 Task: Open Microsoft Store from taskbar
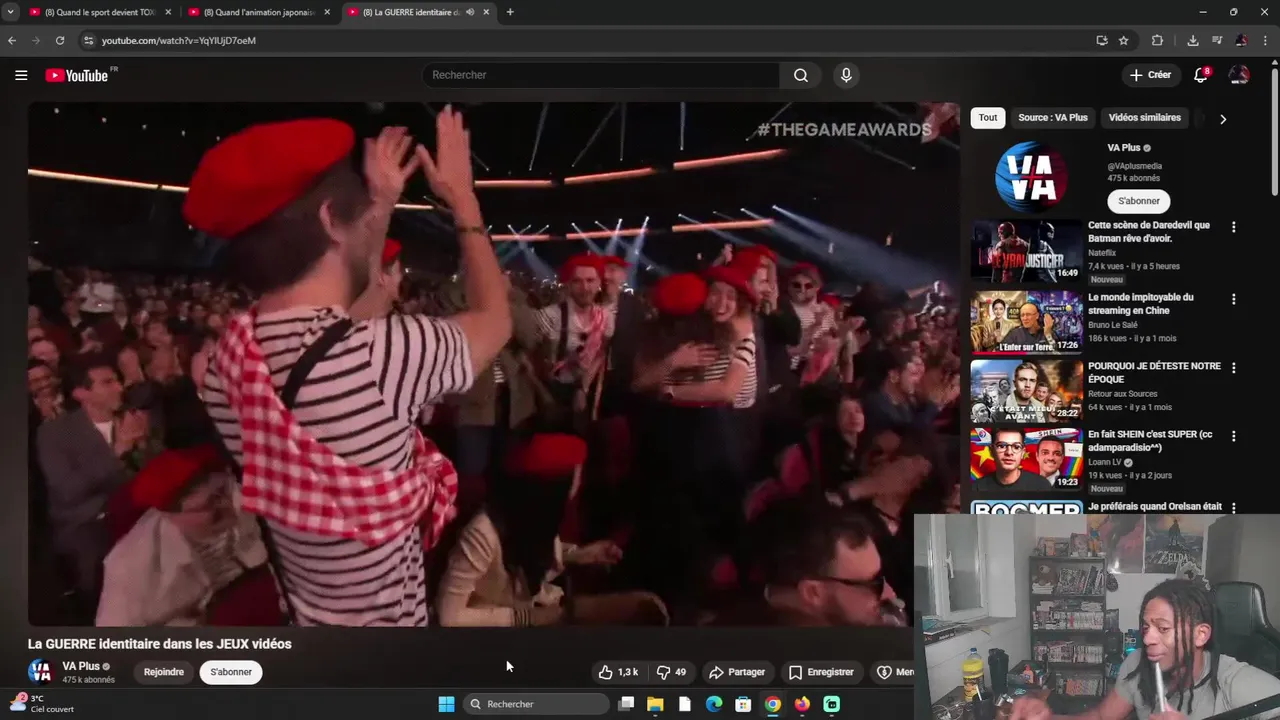click(743, 704)
